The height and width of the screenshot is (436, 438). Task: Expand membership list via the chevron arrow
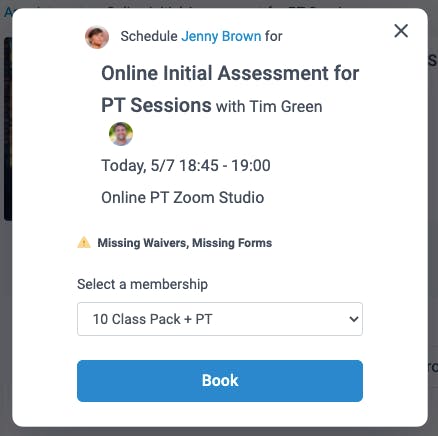pyautogui.click(x=354, y=319)
